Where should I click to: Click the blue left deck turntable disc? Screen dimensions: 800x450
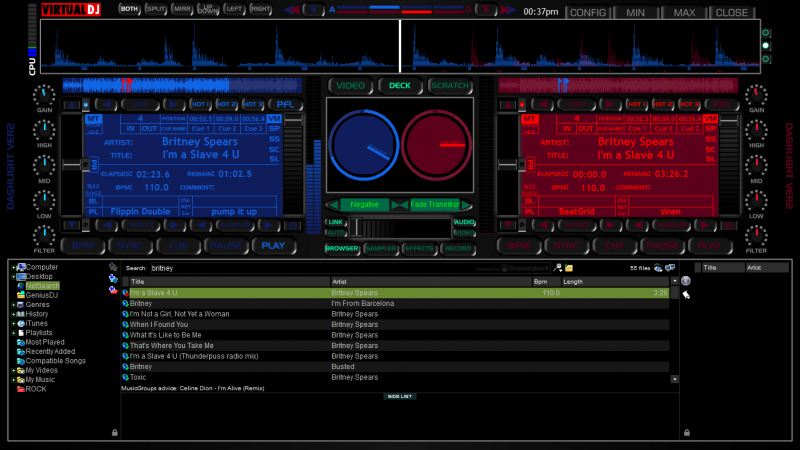pos(364,145)
